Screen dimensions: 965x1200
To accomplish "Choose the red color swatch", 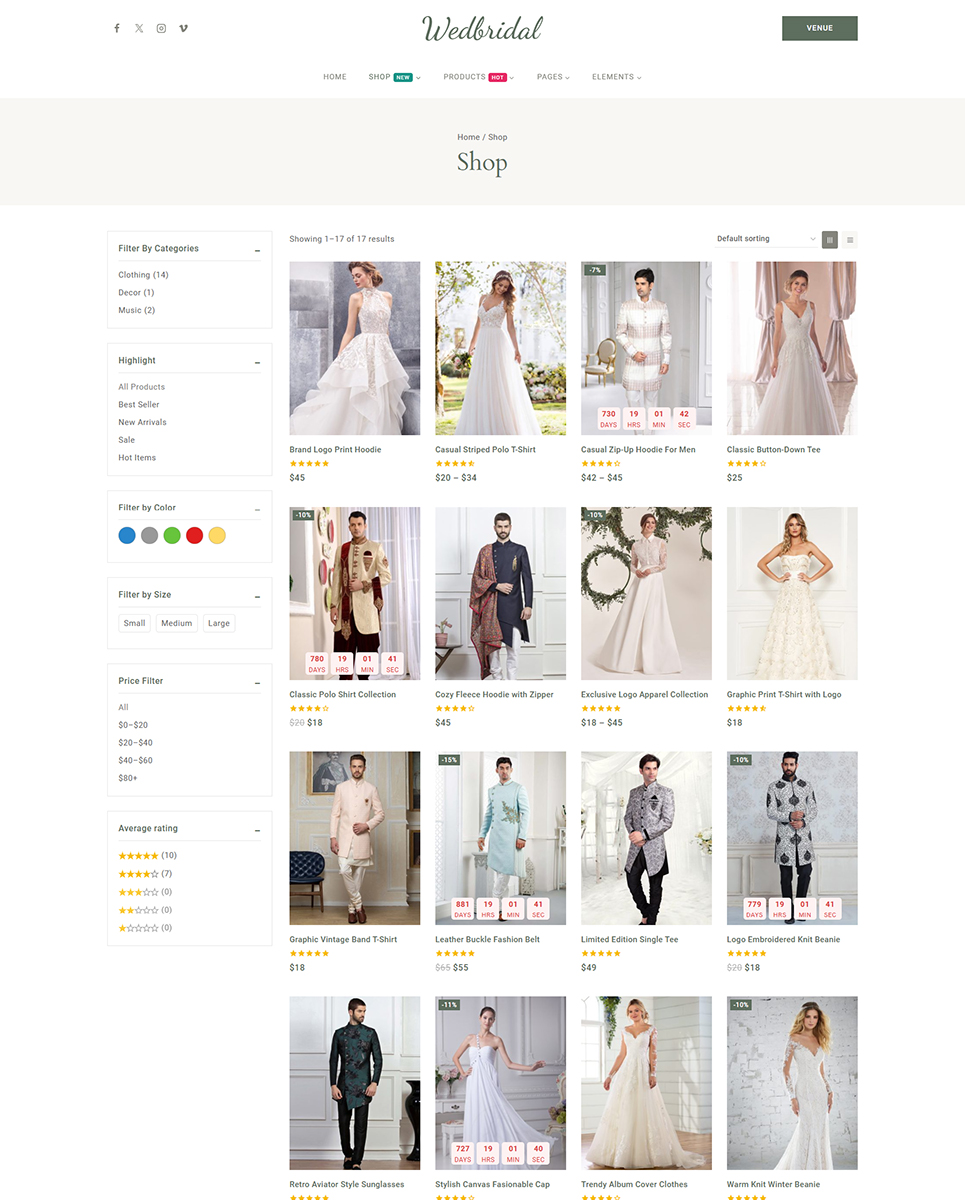I will coord(195,536).
